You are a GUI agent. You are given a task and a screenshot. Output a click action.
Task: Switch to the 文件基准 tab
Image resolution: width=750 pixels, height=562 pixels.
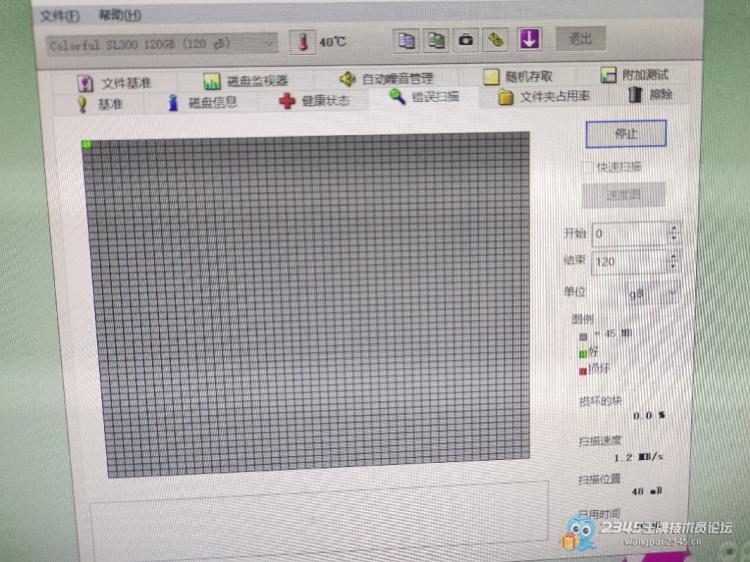(114, 83)
